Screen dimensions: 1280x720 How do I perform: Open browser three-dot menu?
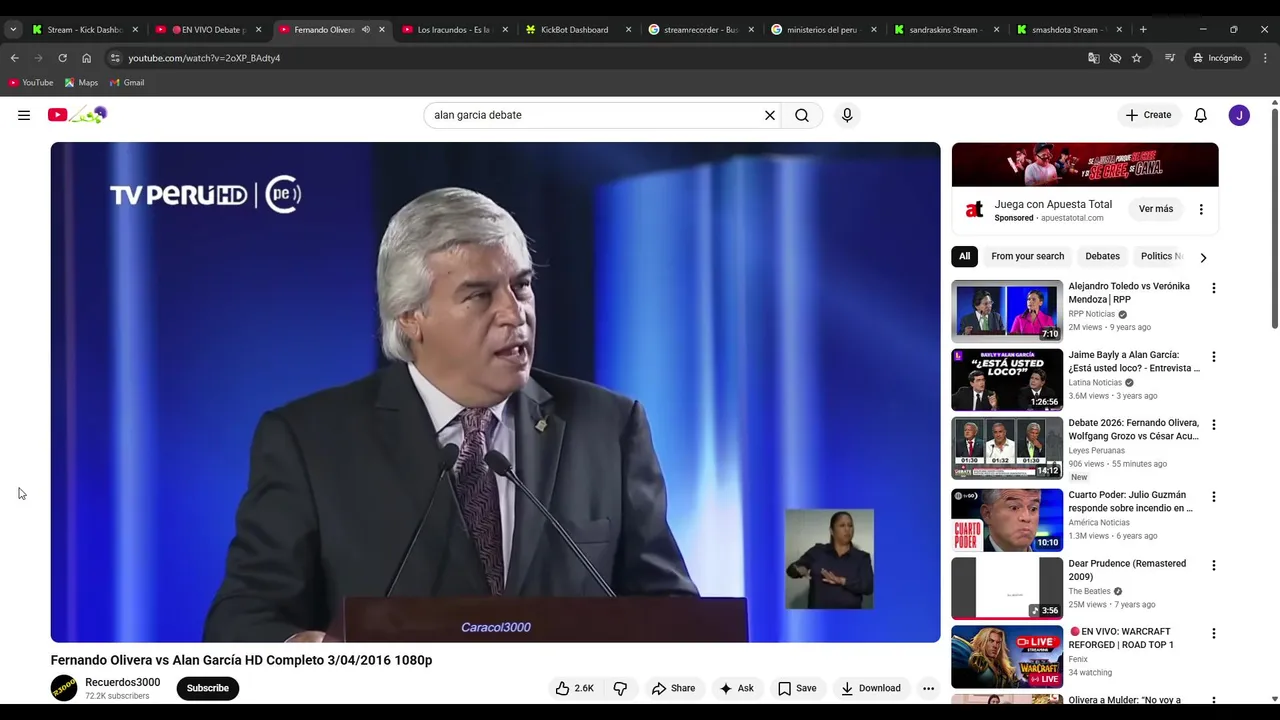click(x=1265, y=58)
